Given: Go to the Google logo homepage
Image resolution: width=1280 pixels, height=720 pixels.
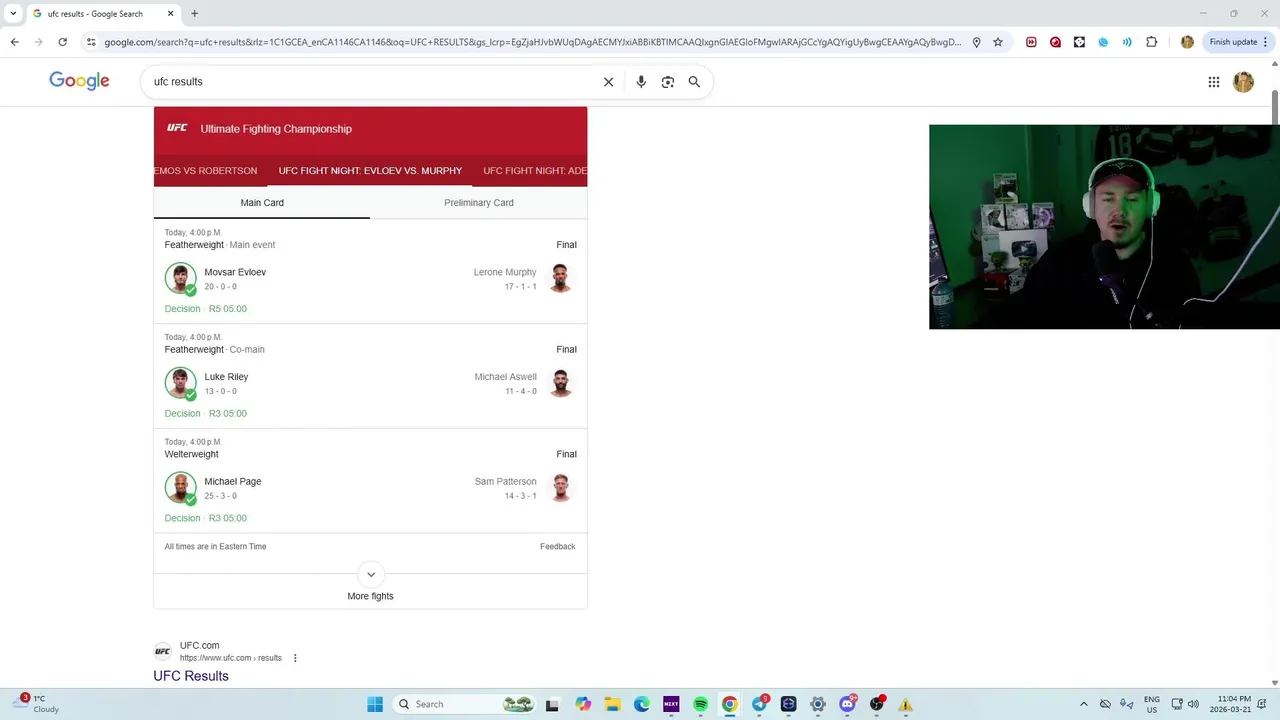Looking at the screenshot, I should [79, 81].
